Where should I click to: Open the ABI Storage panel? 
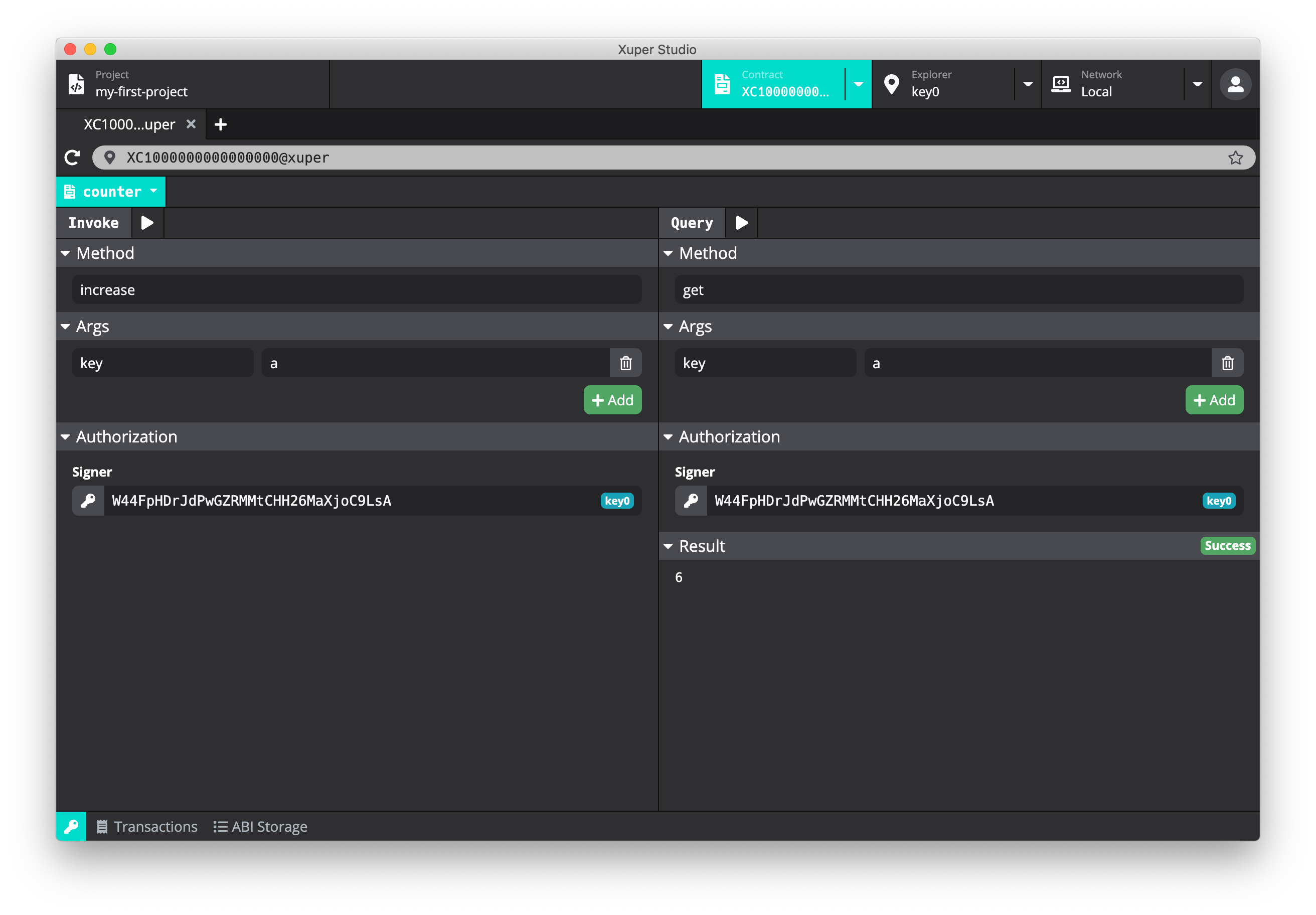261,826
